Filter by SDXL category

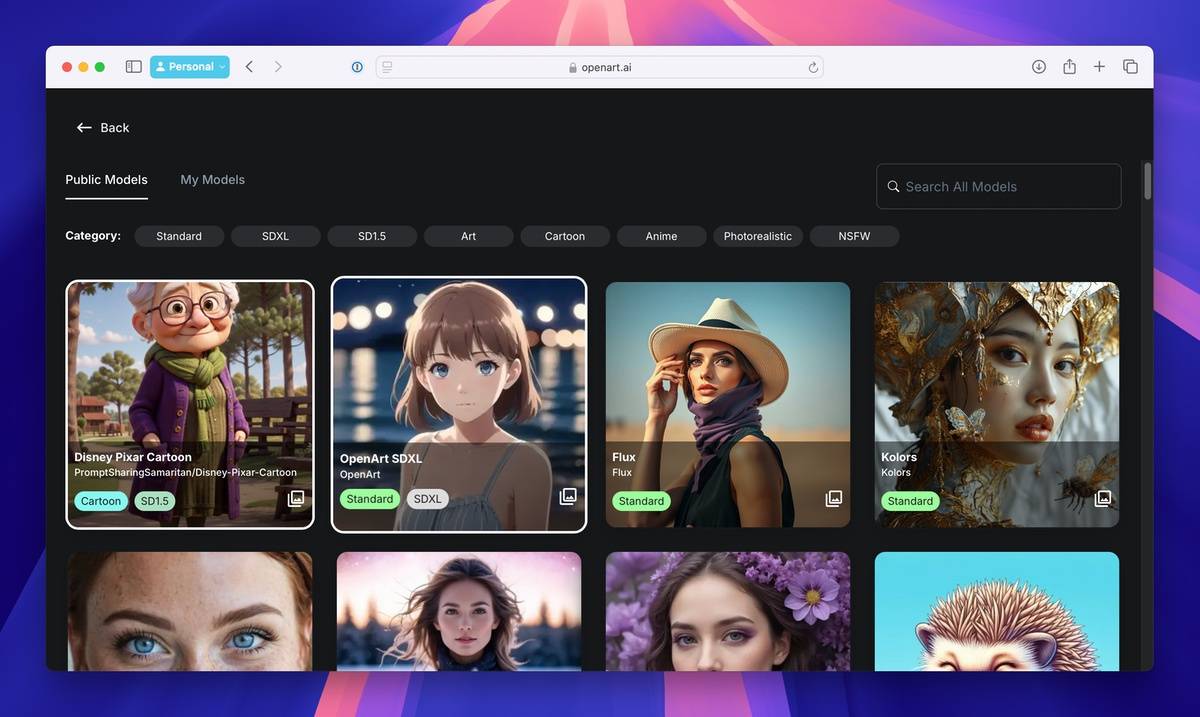275,236
